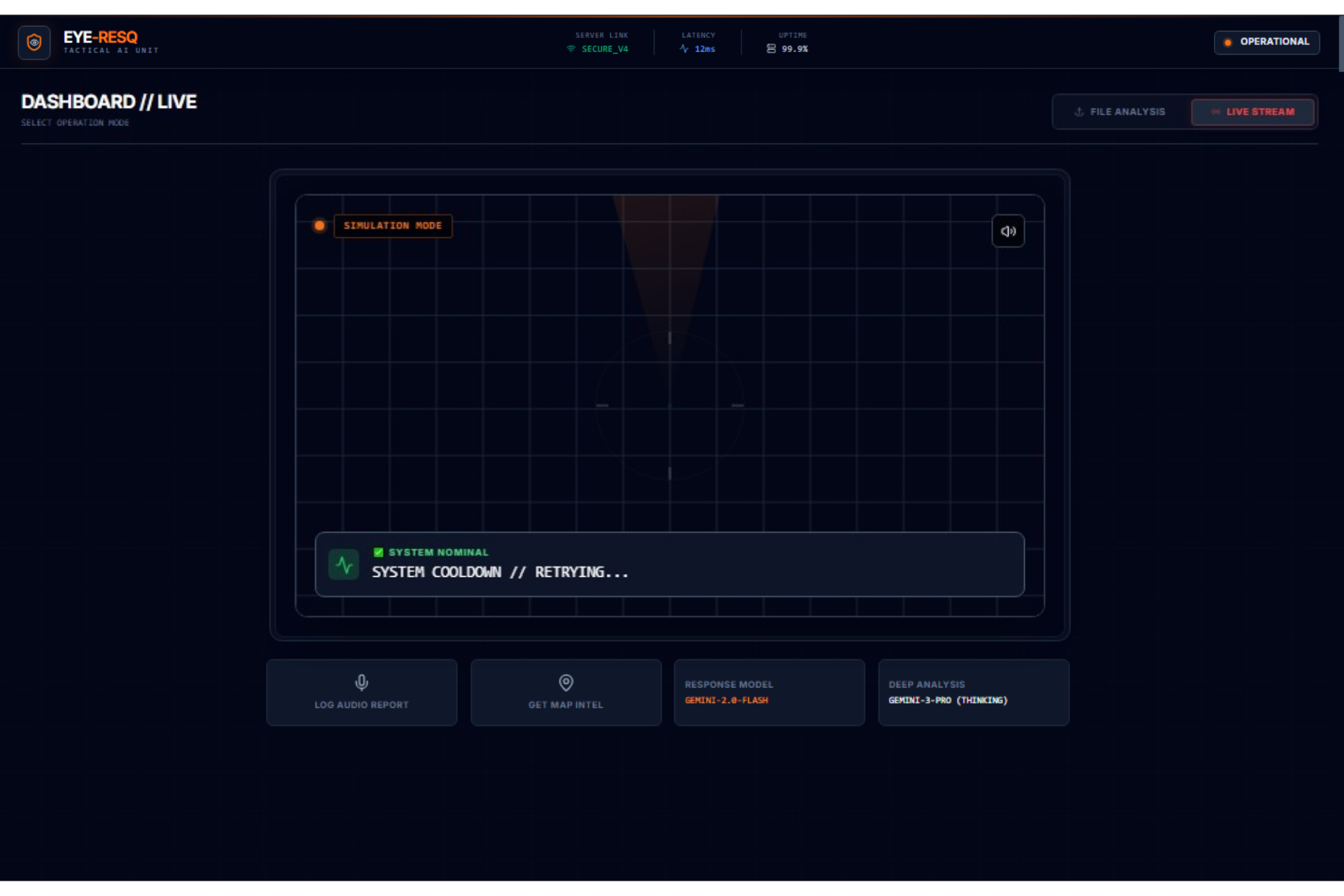Click the Operational status badge

(1266, 42)
